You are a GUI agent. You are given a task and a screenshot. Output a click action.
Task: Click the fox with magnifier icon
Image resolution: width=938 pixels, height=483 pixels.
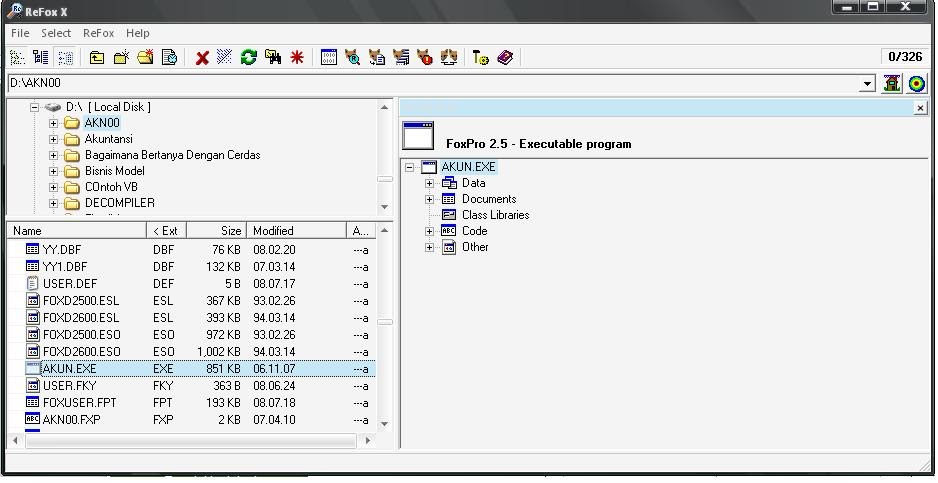point(352,57)
